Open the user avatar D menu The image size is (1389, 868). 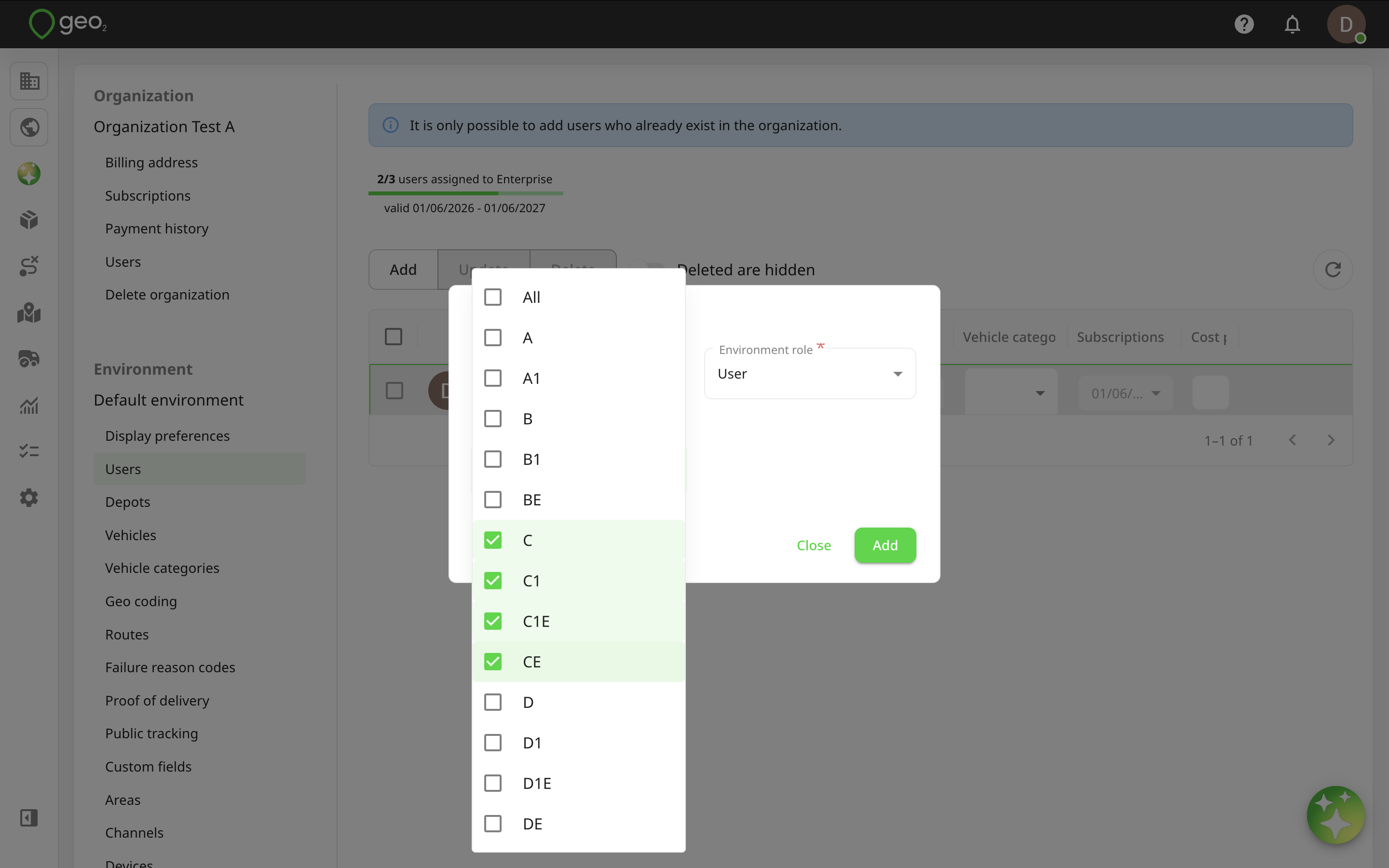point(1346,24)
